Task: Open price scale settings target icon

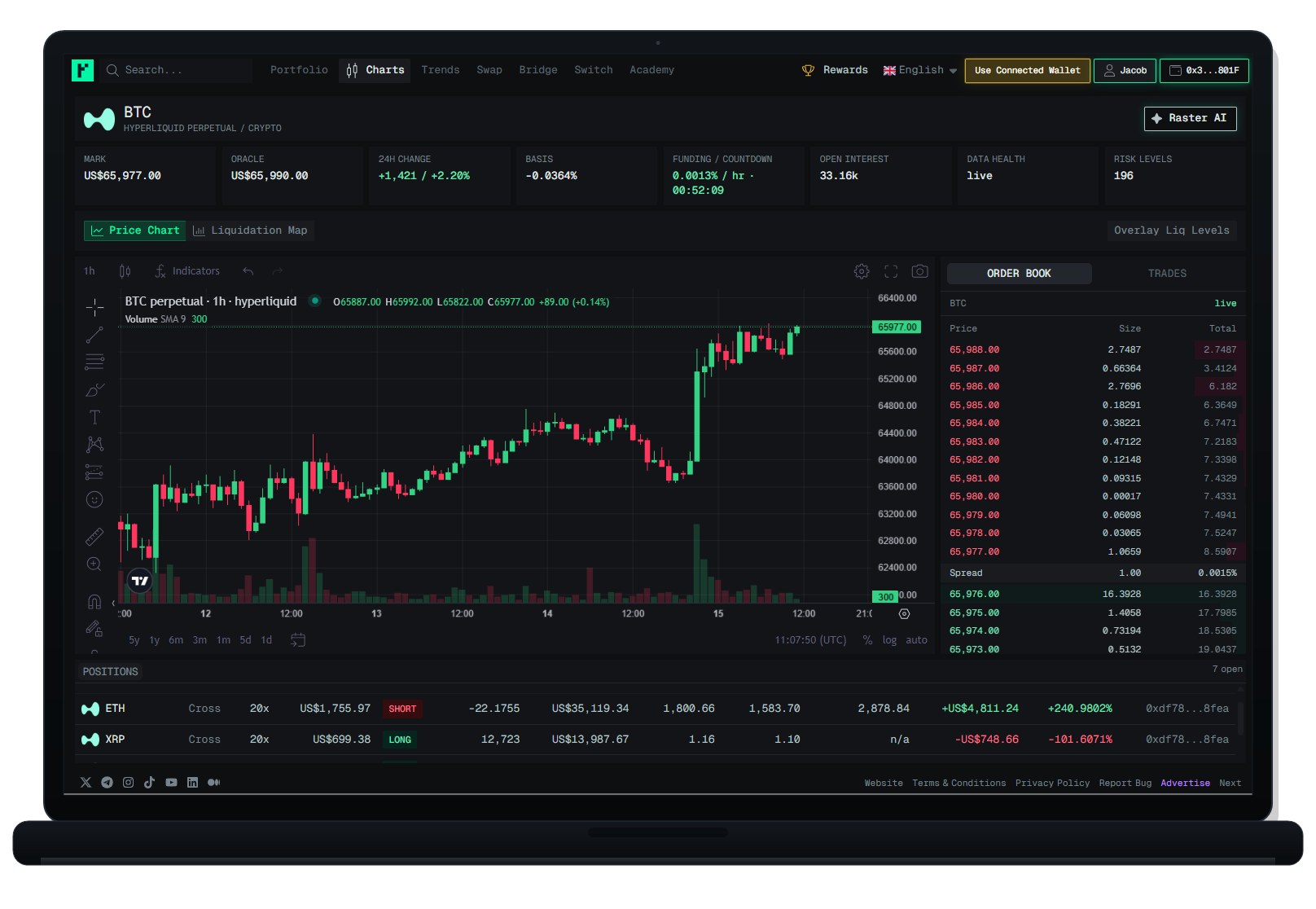Action: [x=904, y=614]
